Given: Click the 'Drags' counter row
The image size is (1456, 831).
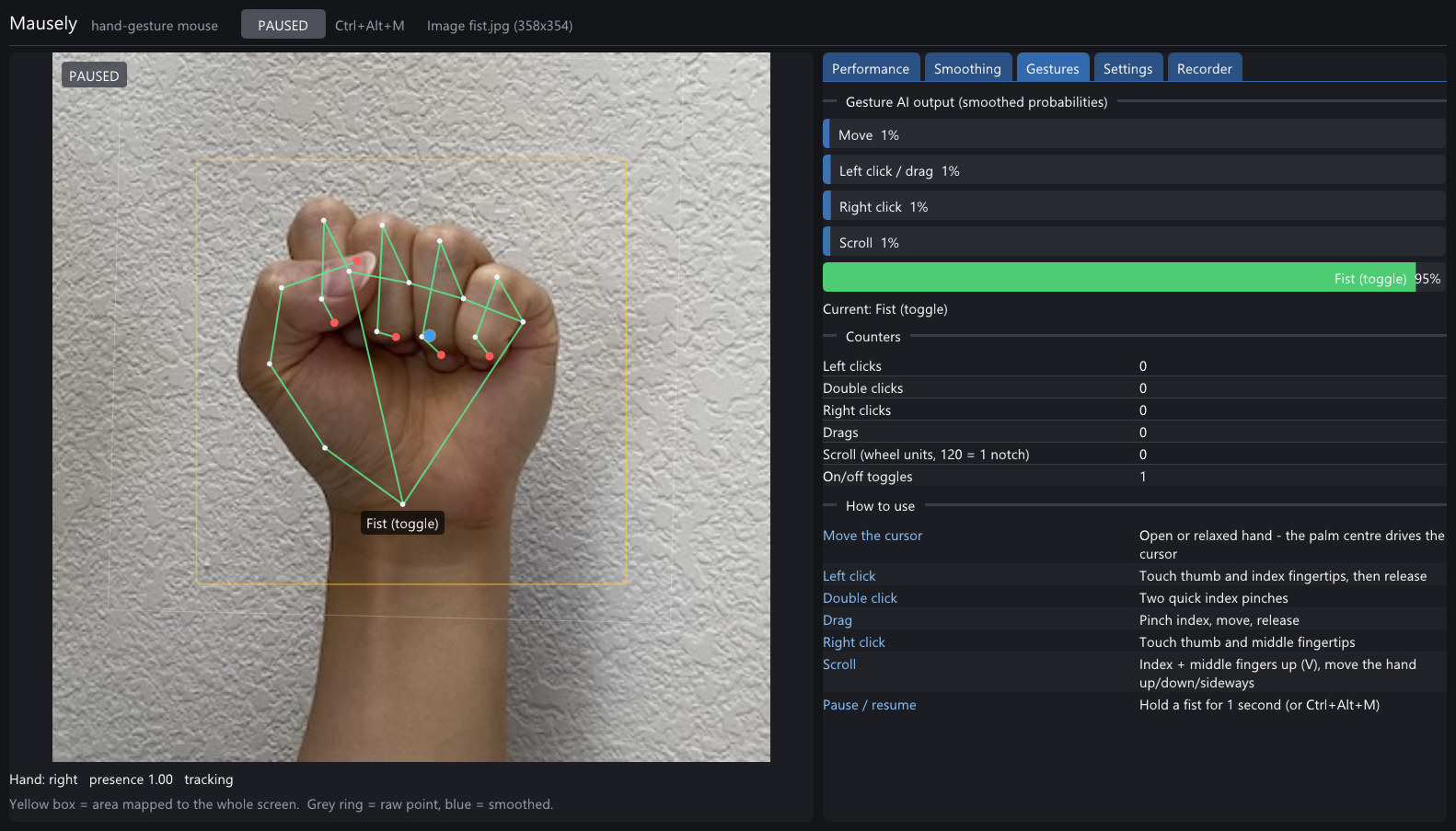Looking at the screenshot, I should [1134, 433].
